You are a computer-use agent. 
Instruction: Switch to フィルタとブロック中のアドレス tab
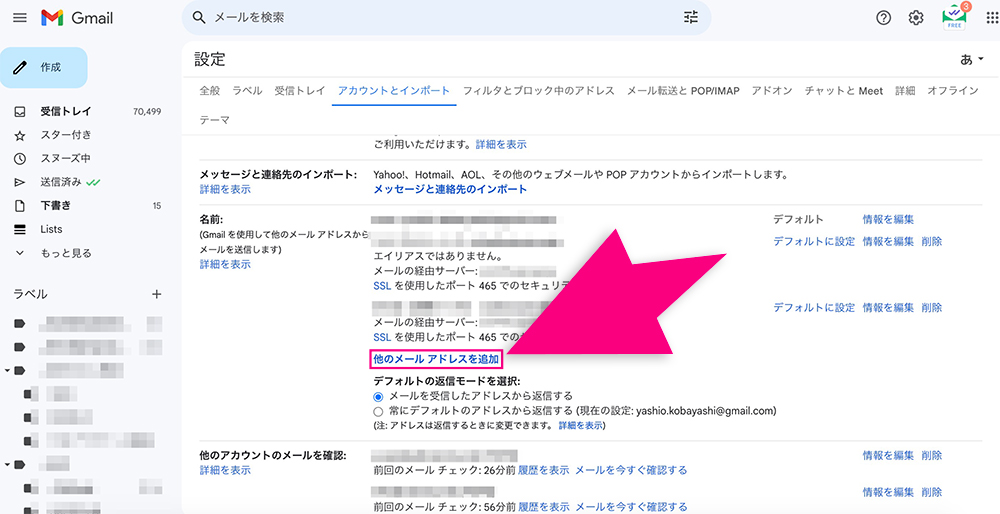[x=539, y=91]
